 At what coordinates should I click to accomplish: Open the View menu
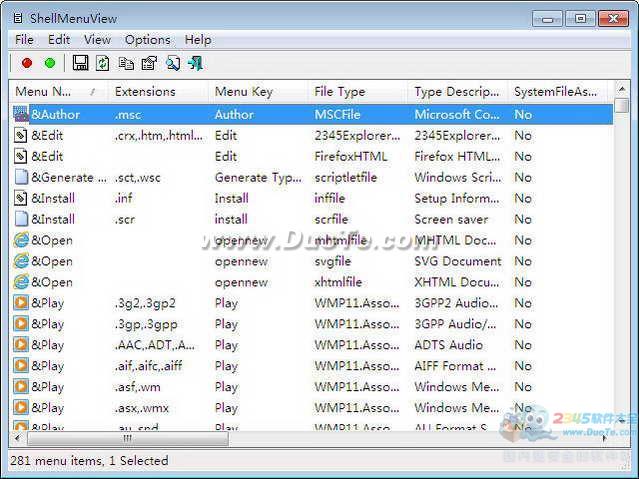coord(97,39)
